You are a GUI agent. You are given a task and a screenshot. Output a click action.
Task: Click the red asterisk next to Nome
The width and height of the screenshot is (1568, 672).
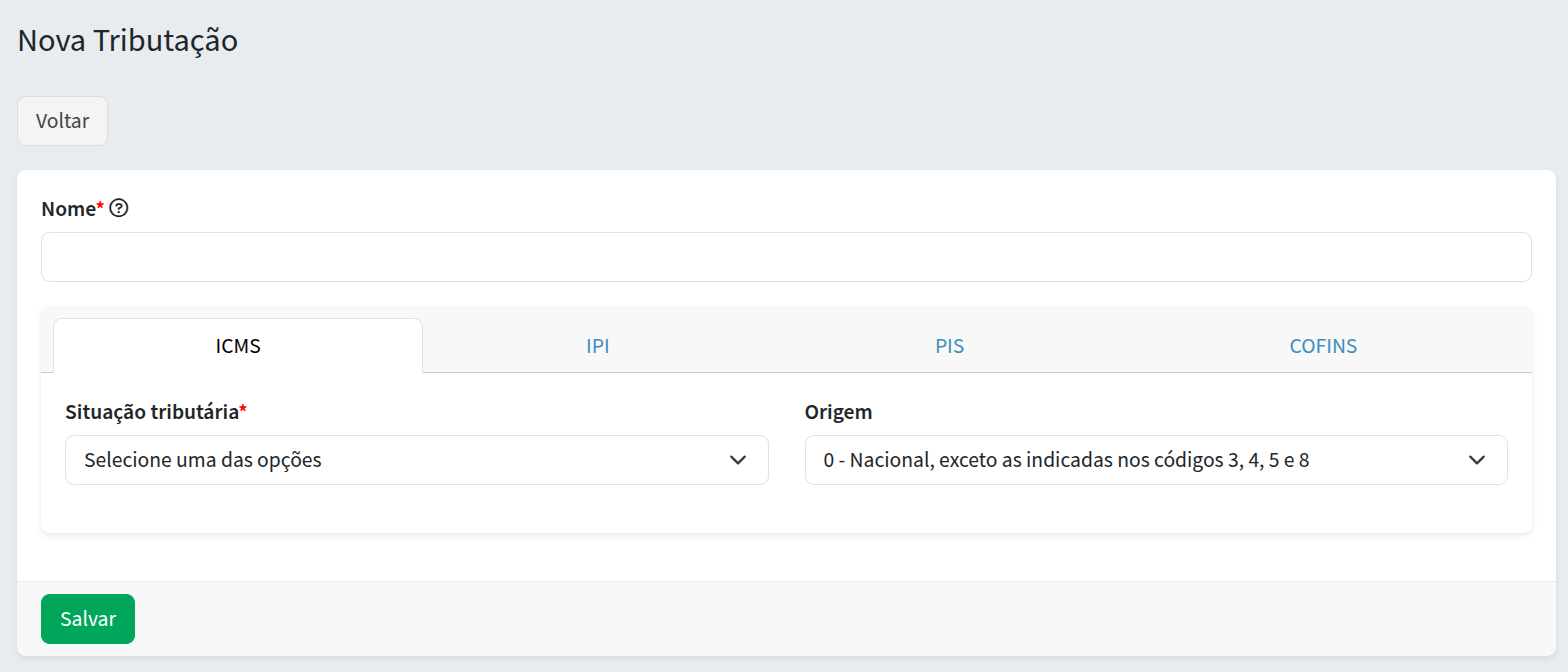100,207
